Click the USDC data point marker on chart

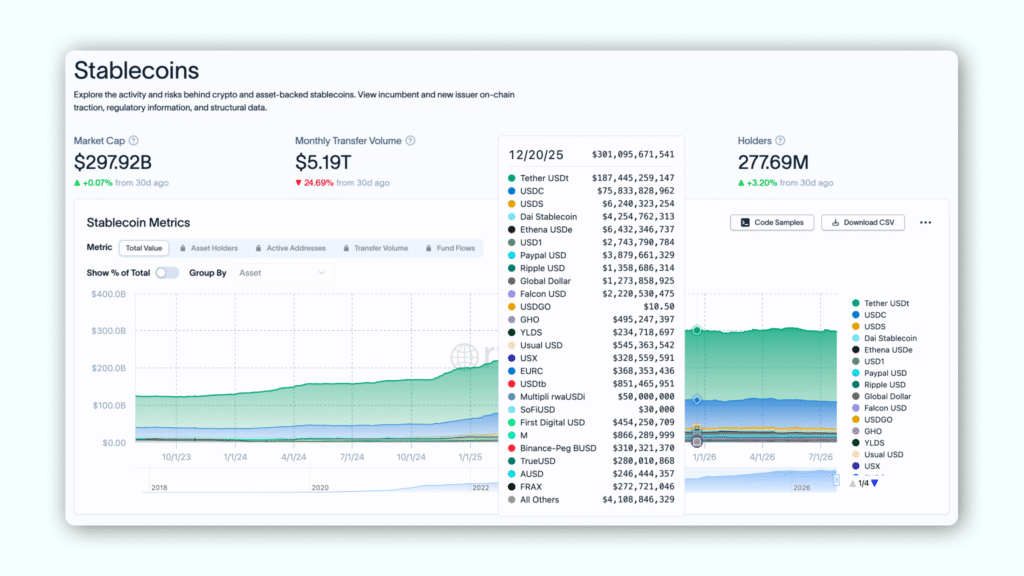point(697,400)
